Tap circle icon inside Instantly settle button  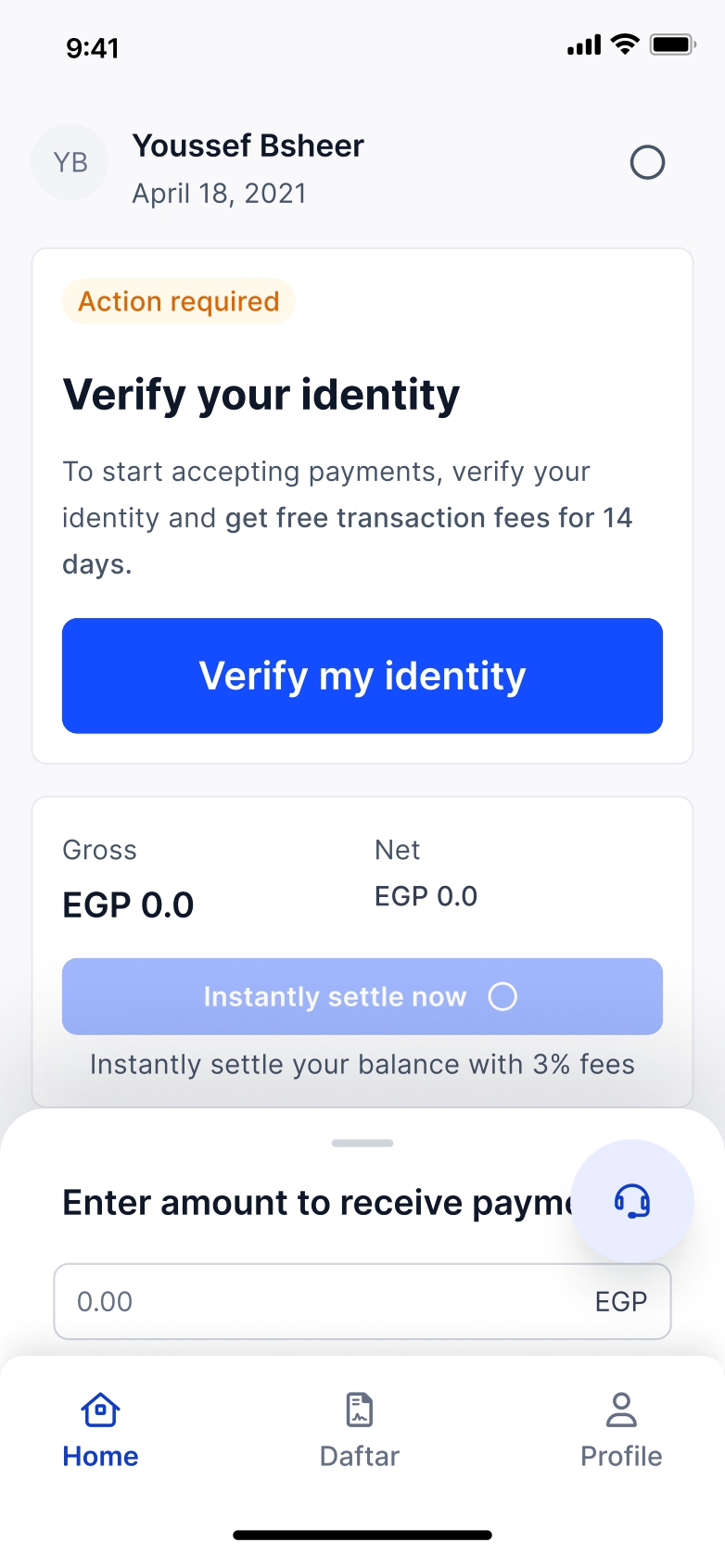click(x=502, y=997)
